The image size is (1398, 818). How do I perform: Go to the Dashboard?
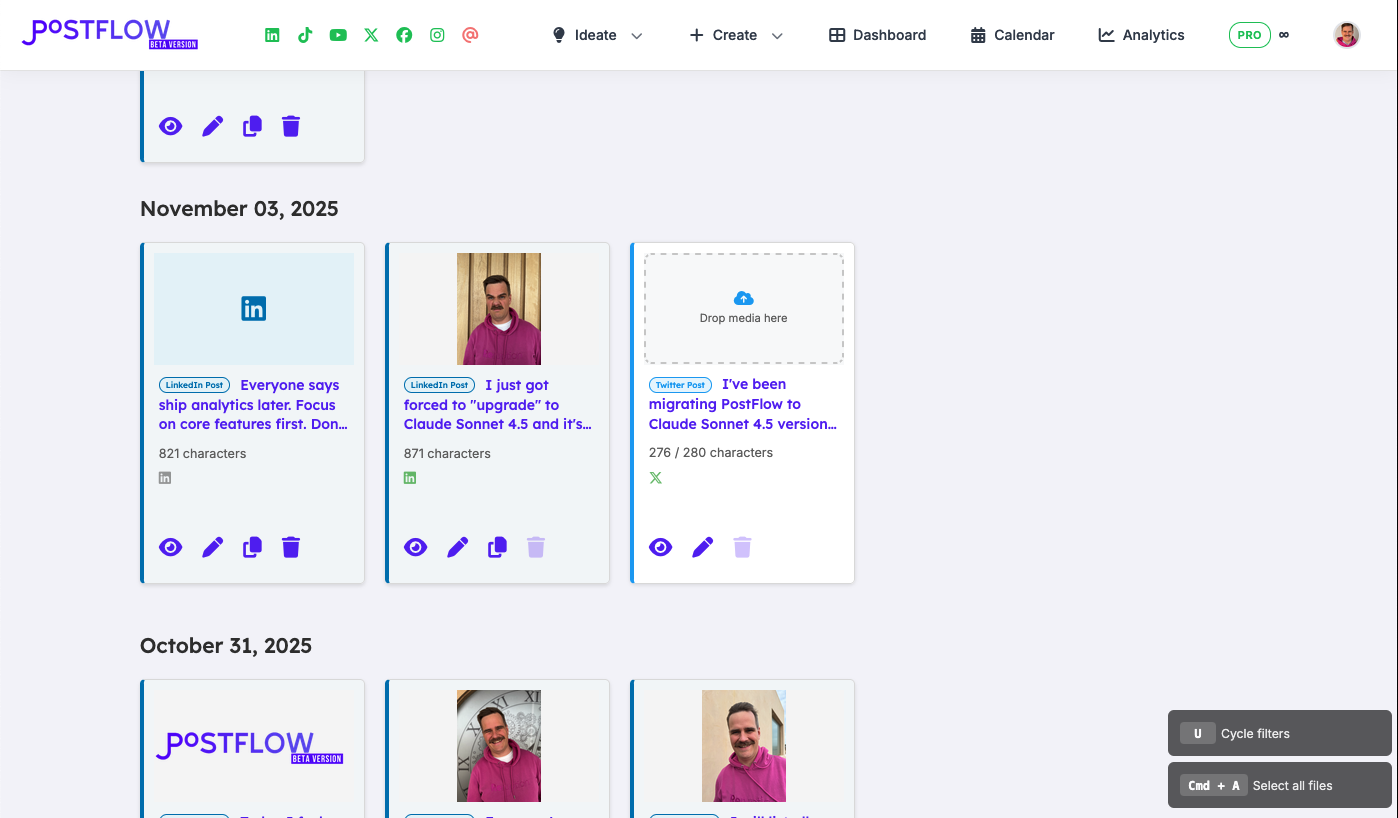tap(877, 34)
